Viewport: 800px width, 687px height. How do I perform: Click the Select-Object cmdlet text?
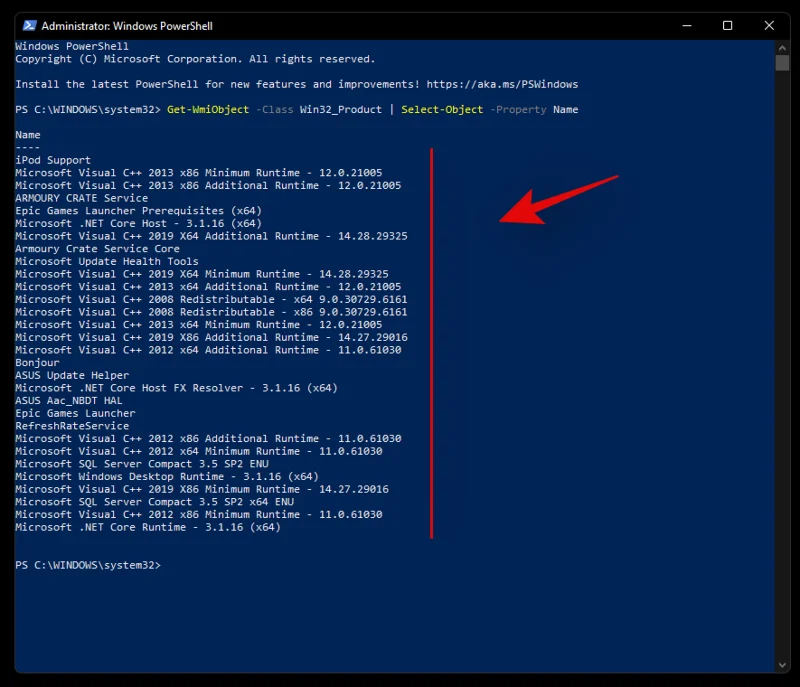(441, 109)
